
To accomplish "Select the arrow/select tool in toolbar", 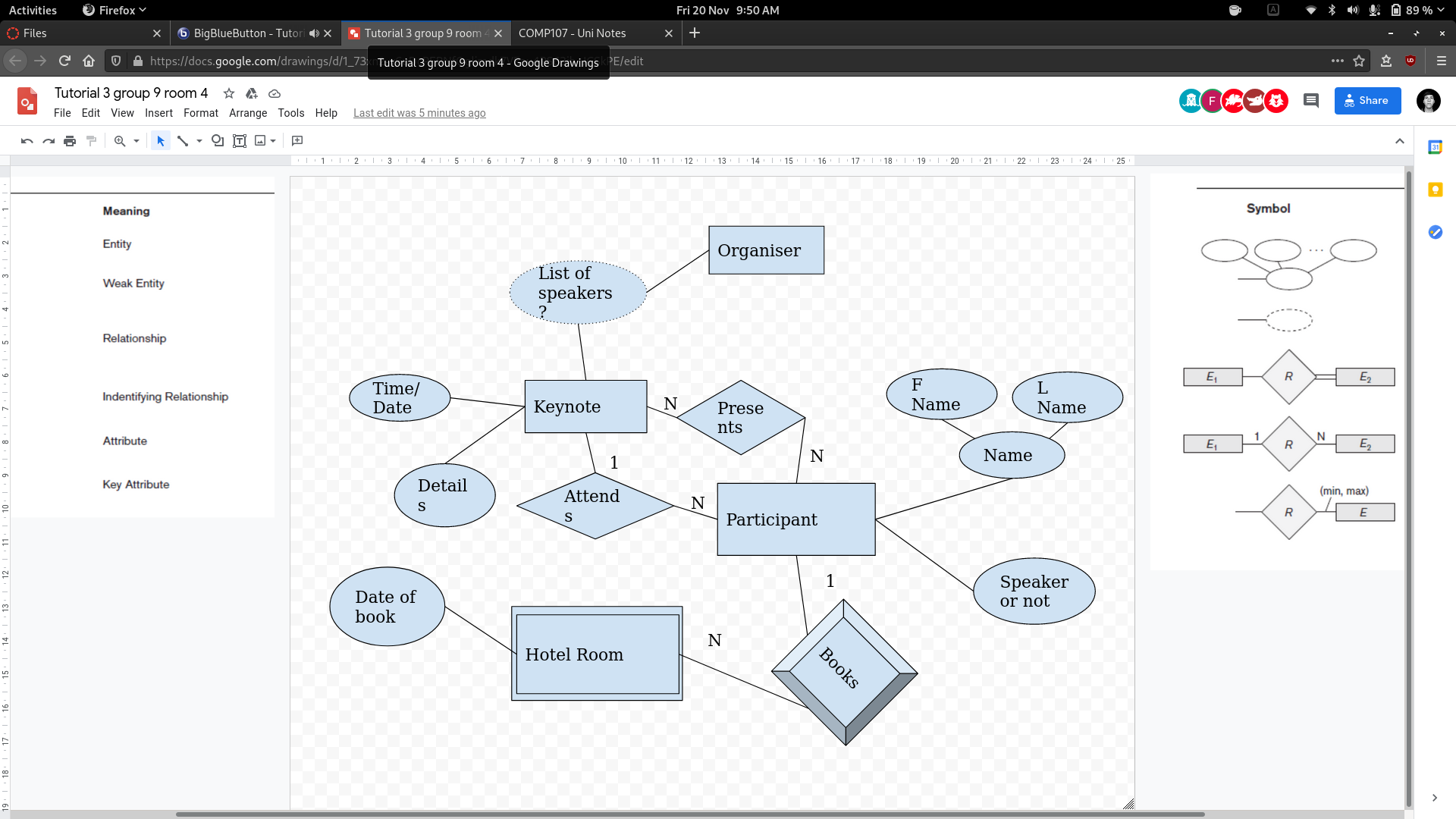I will click(x=160, y=140).
